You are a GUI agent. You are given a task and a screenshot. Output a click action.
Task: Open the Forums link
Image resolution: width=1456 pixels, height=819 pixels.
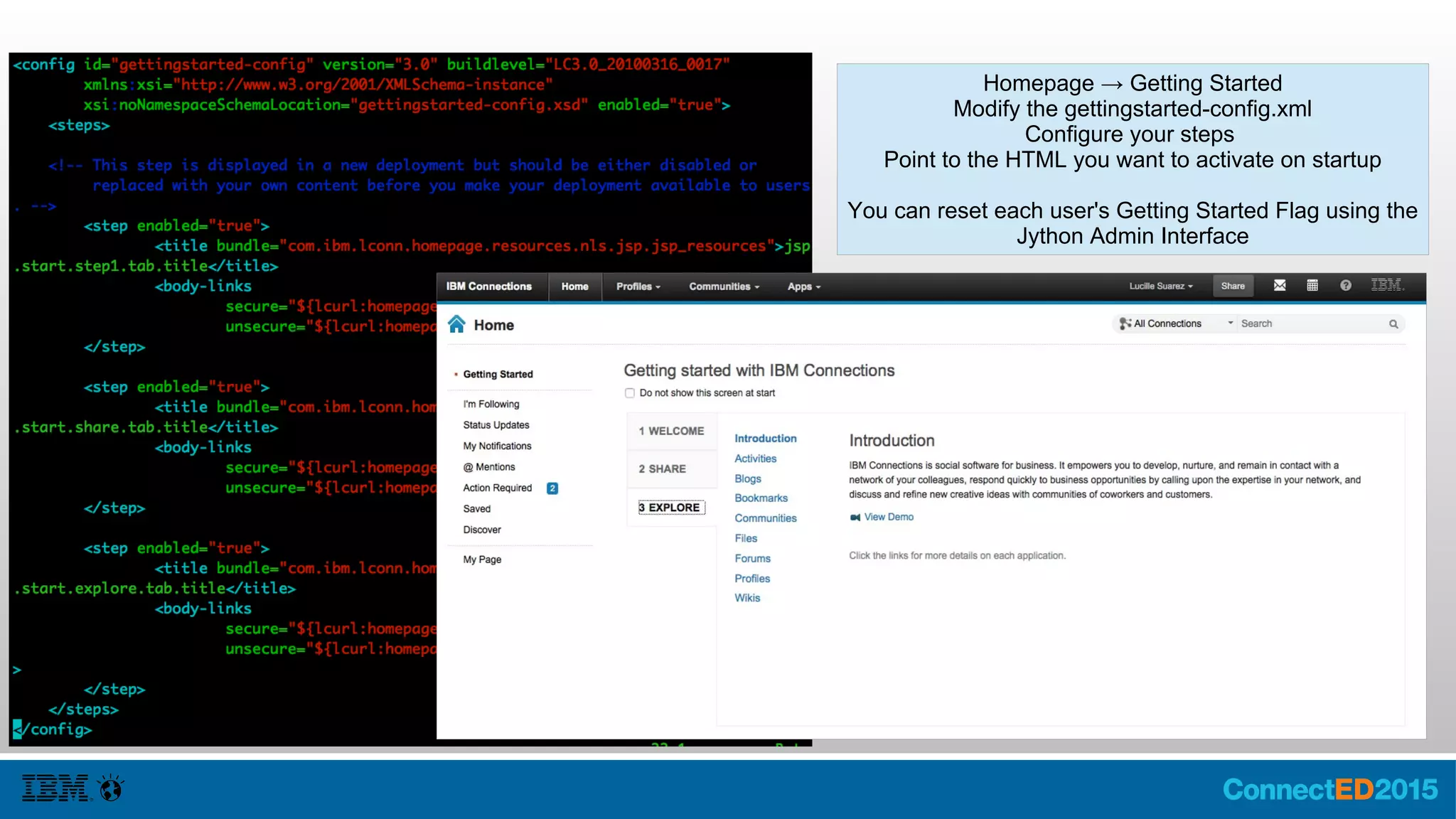pyautogui.click(x=753, y=558)
